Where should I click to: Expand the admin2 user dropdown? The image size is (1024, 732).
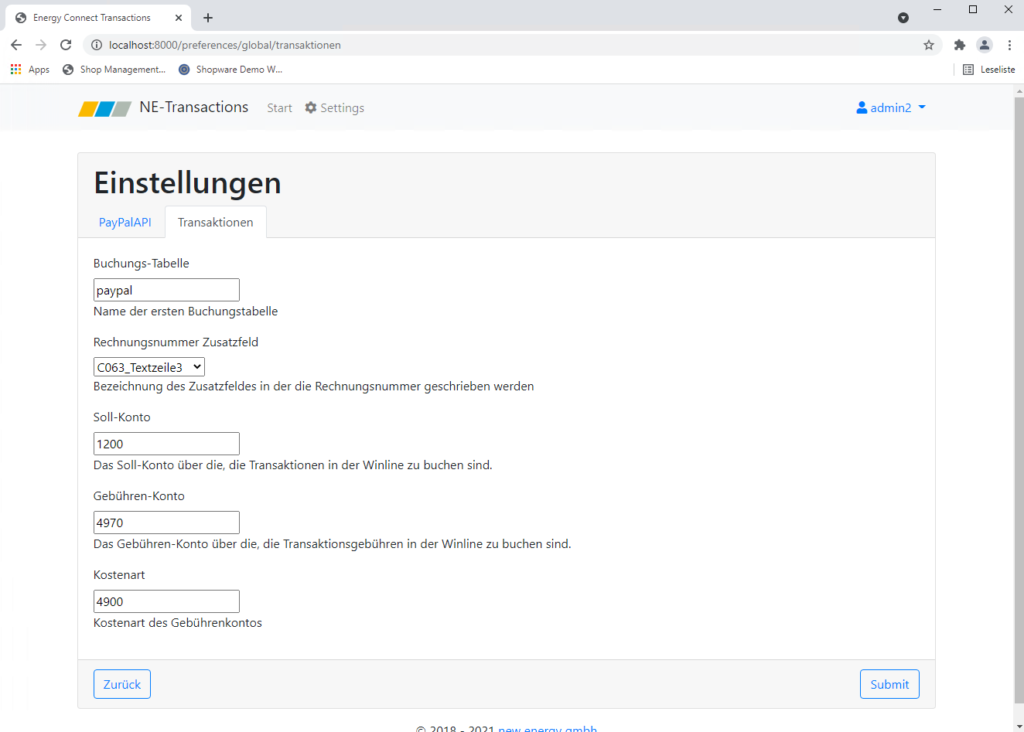pyautogui.click(x=891, y=108)
